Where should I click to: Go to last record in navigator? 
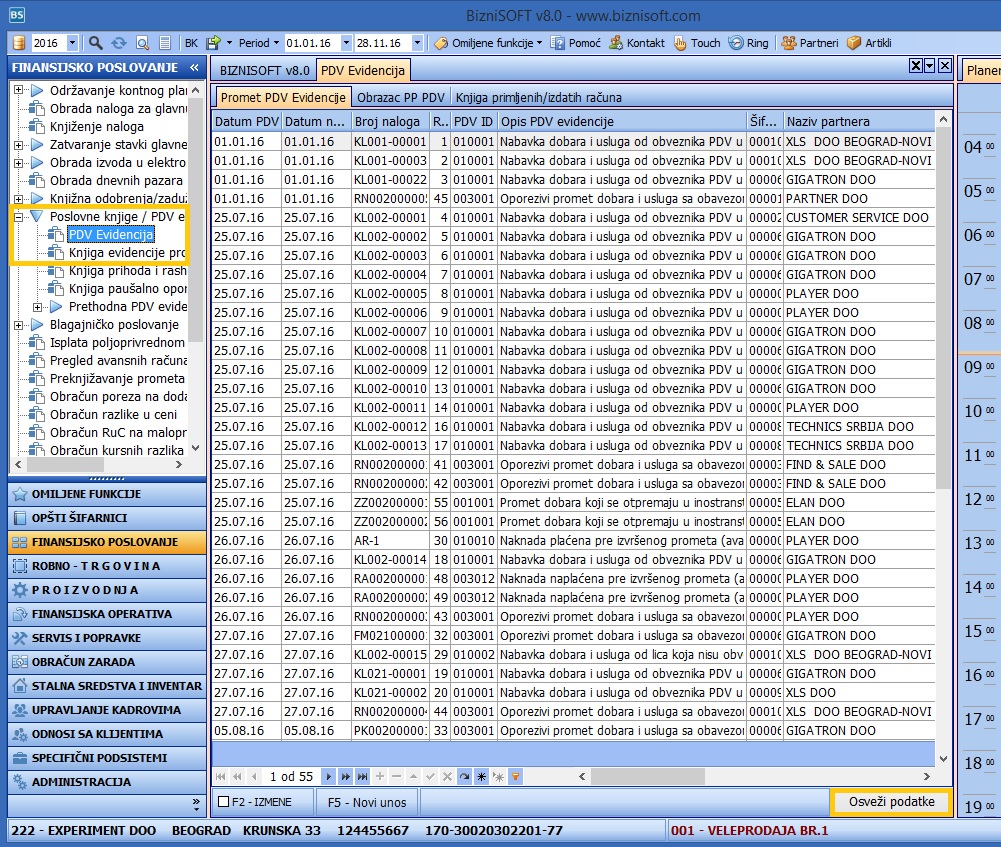363,776
